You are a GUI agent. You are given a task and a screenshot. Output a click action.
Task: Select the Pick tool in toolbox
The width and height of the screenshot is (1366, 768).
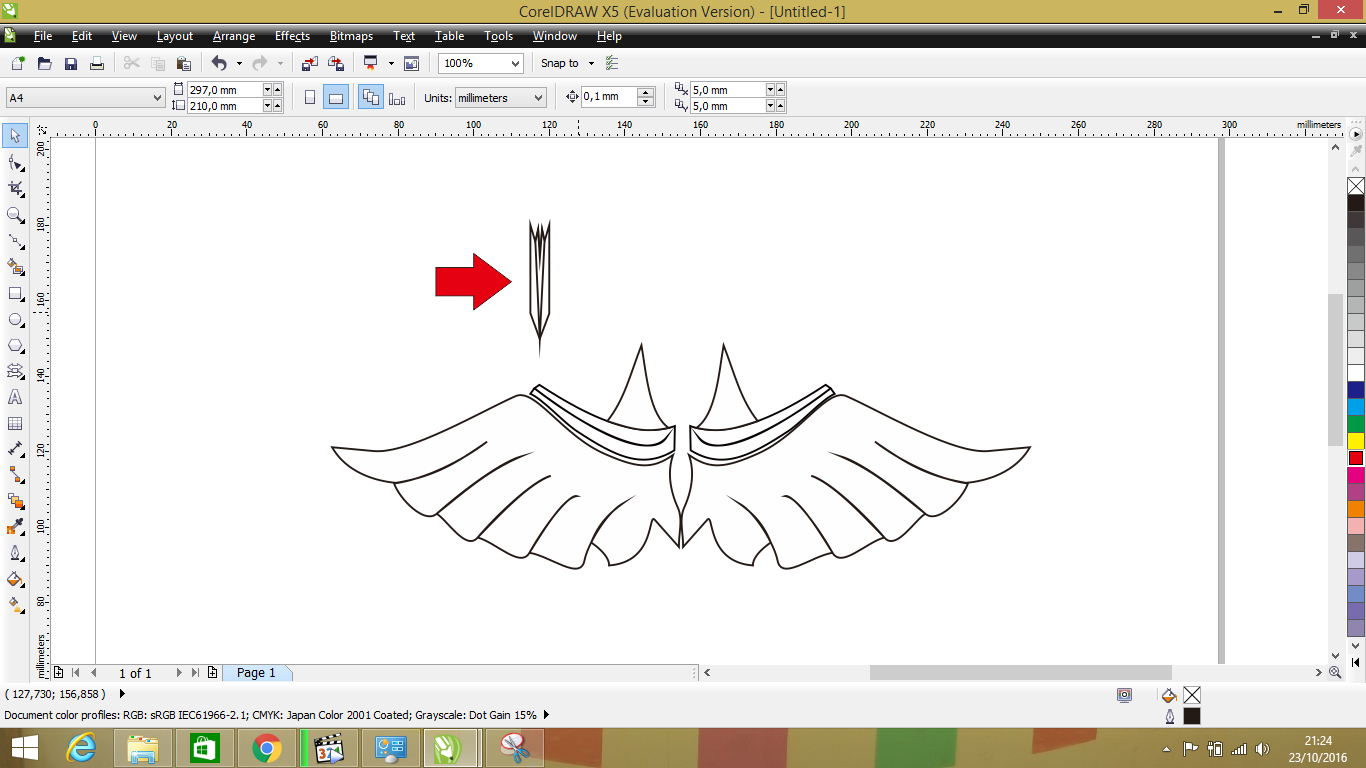tap(16, 136)
